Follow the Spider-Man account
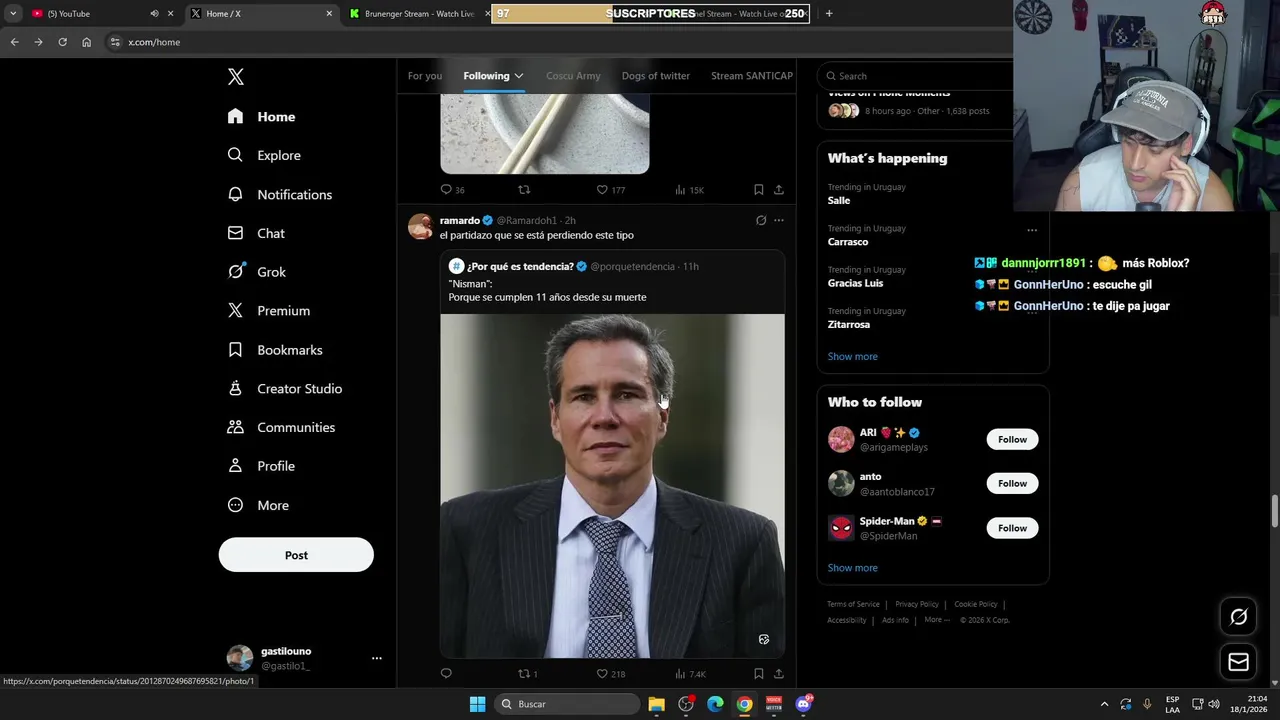The image size is (1280, 720). pos(1012,528)
